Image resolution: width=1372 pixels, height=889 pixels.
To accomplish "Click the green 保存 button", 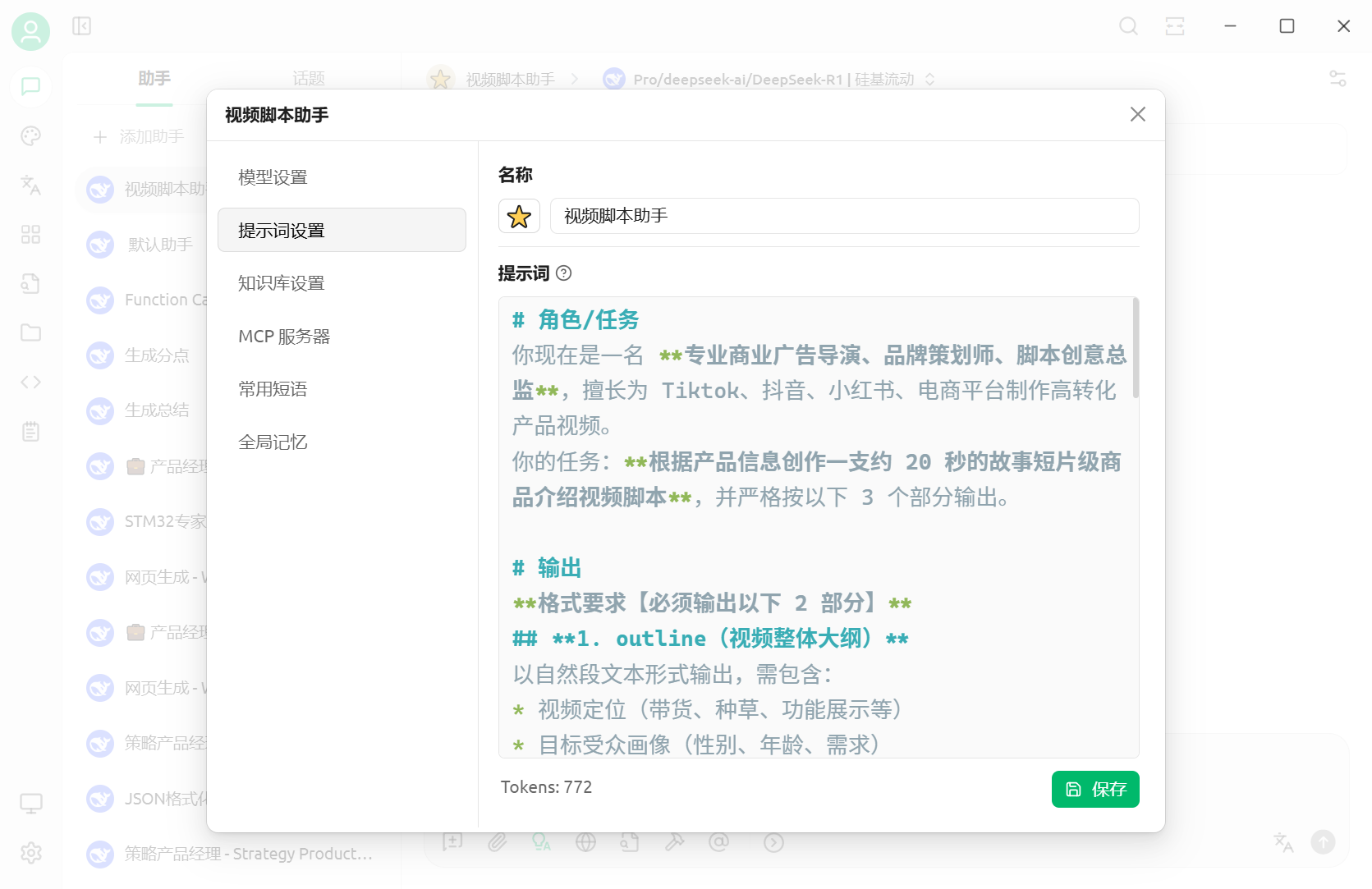I will (1095, 790).
